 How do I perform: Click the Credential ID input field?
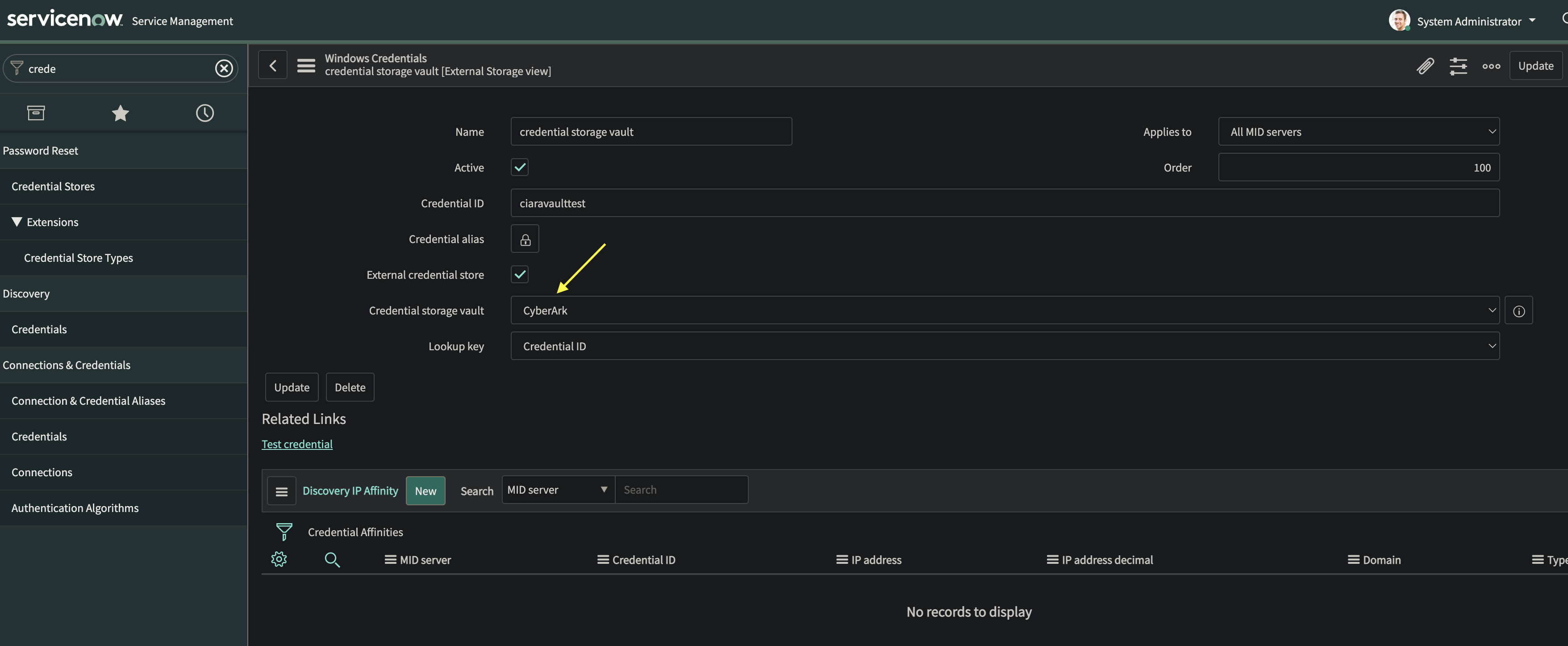1005,203
